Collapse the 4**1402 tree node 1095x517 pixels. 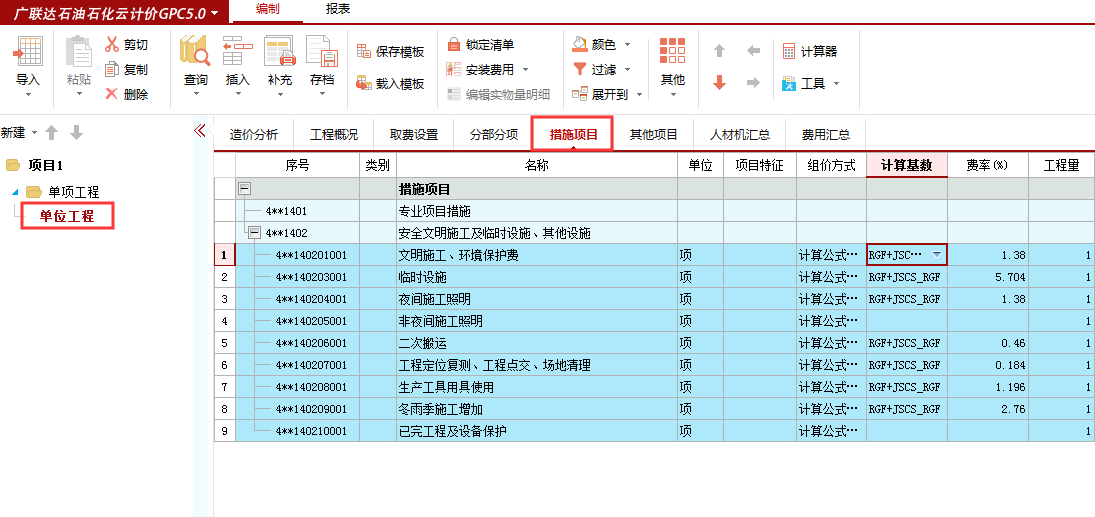pos(255,233)
